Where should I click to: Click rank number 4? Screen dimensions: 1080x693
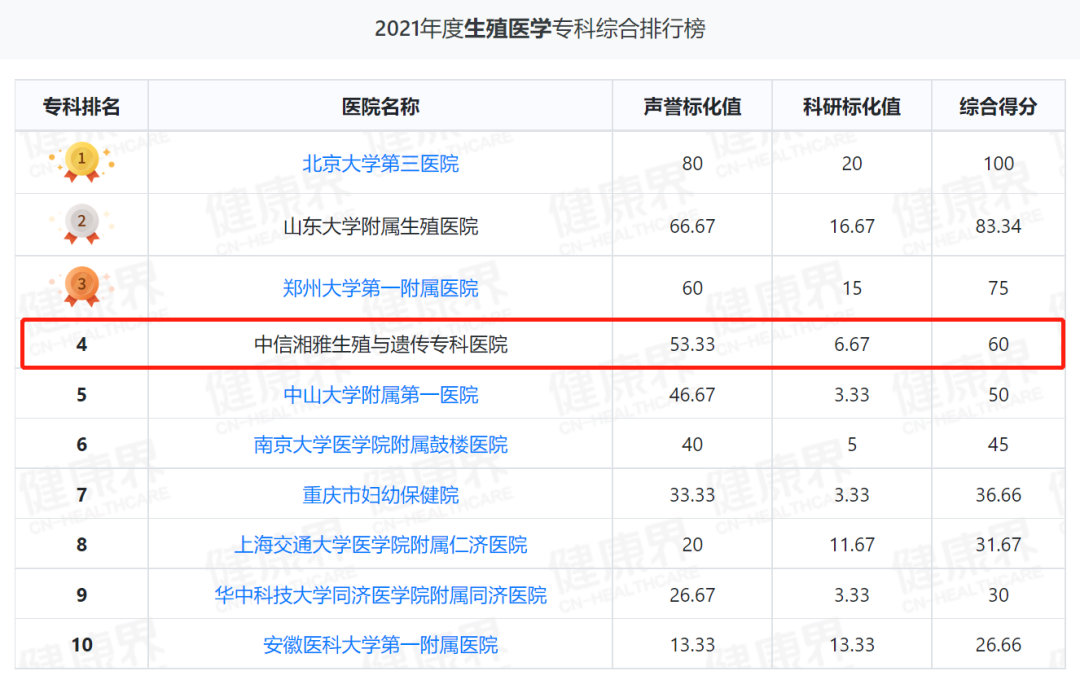tap(81, 344)
